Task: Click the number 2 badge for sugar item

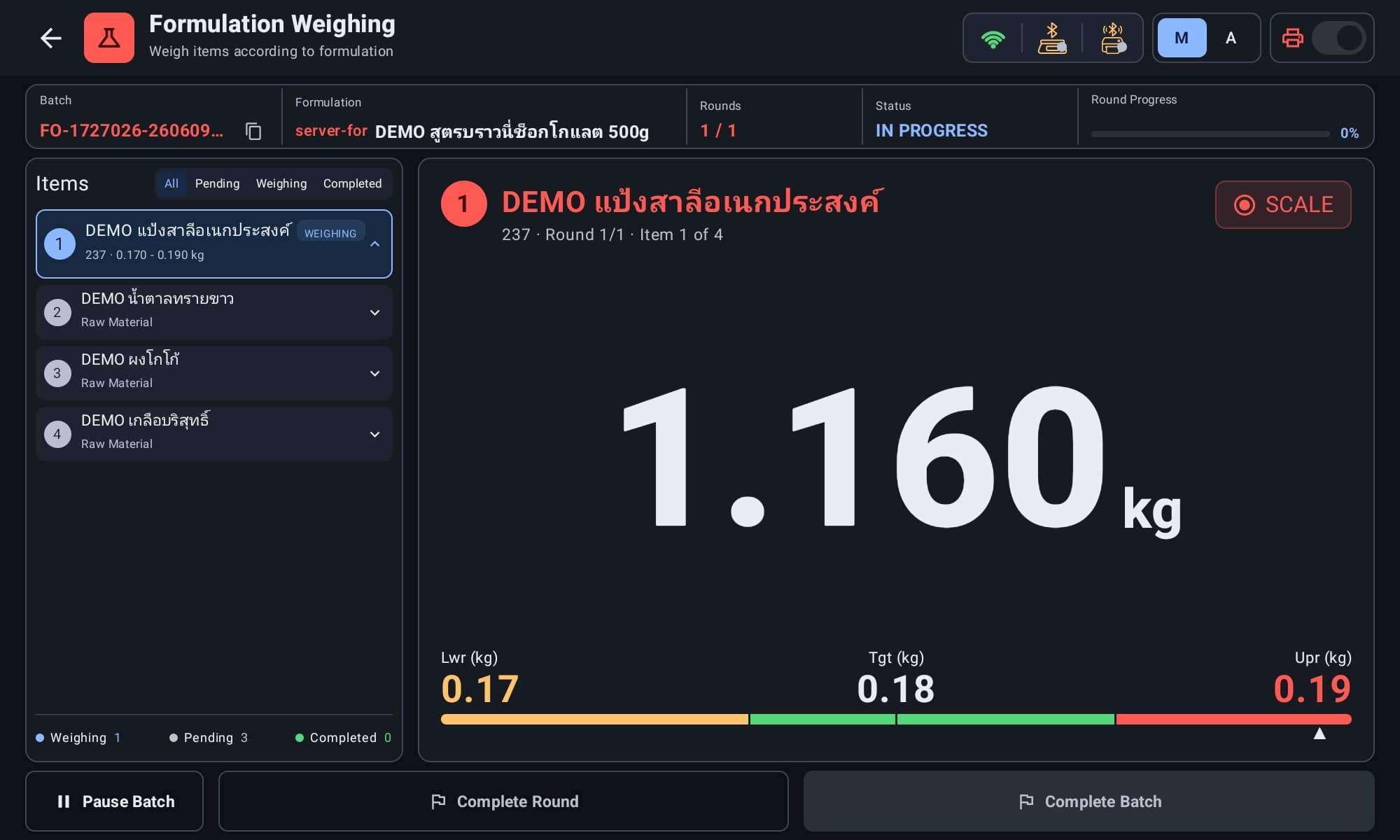Action: pos(57,312)
